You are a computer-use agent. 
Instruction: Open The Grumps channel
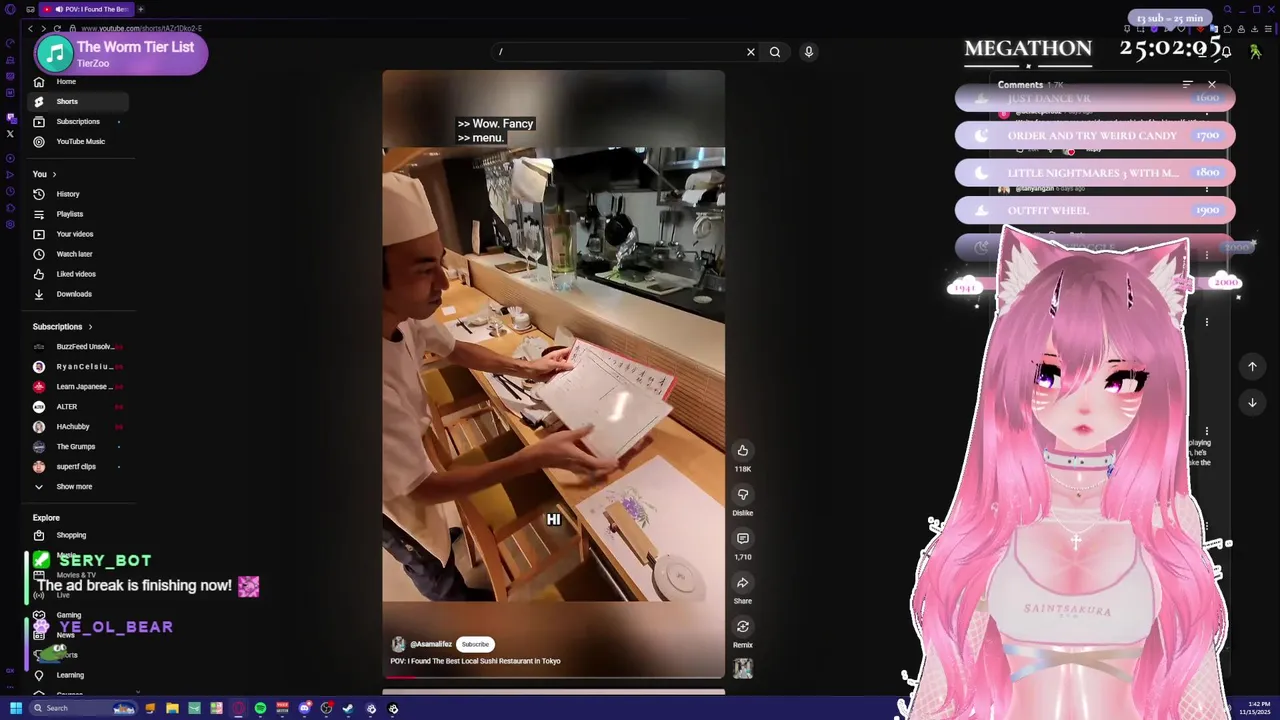pos(76,447)
